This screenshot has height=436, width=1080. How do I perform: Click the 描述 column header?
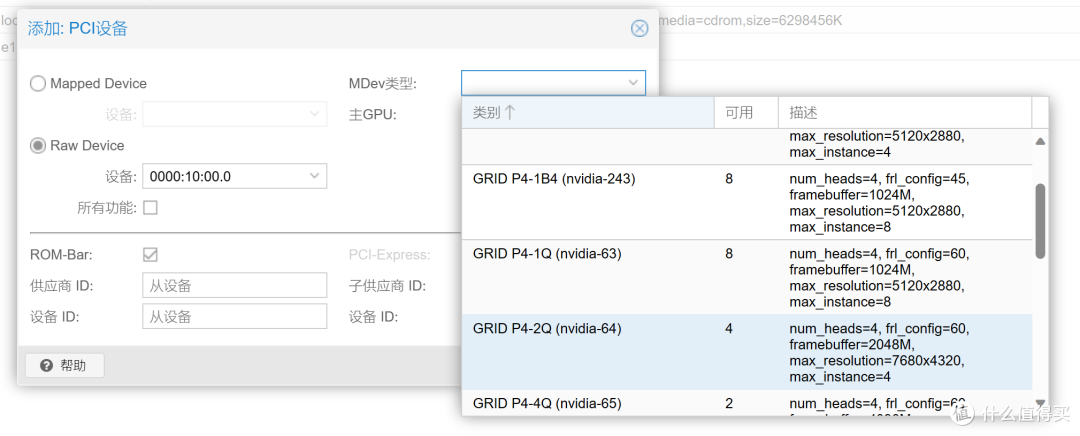click(x=905, y=113)
